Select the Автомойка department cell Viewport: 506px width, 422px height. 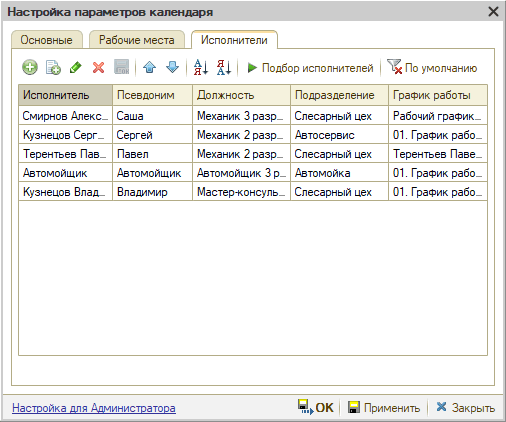pyautogui.click(x=339, y=173)
